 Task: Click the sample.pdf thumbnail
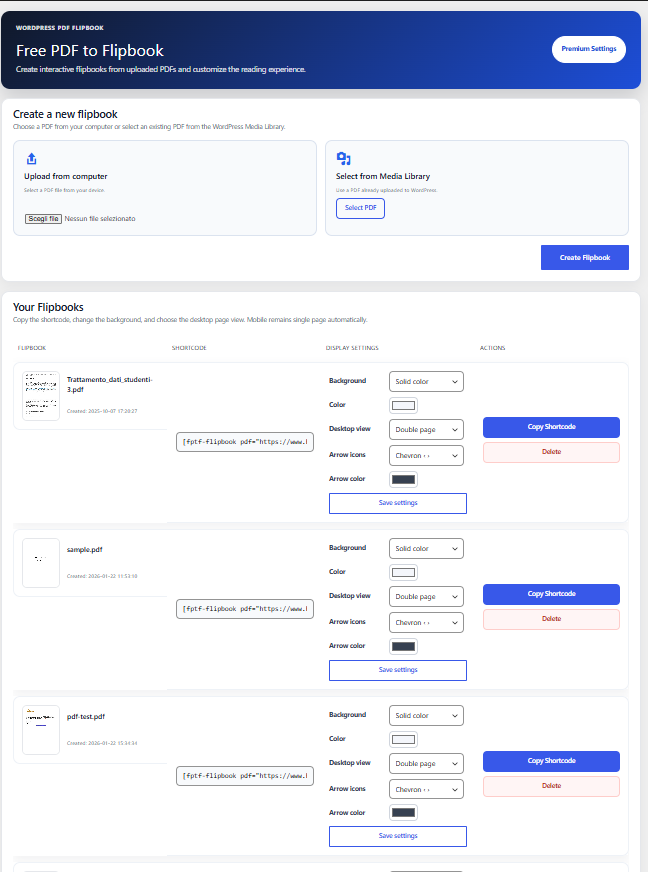point(41,563)
